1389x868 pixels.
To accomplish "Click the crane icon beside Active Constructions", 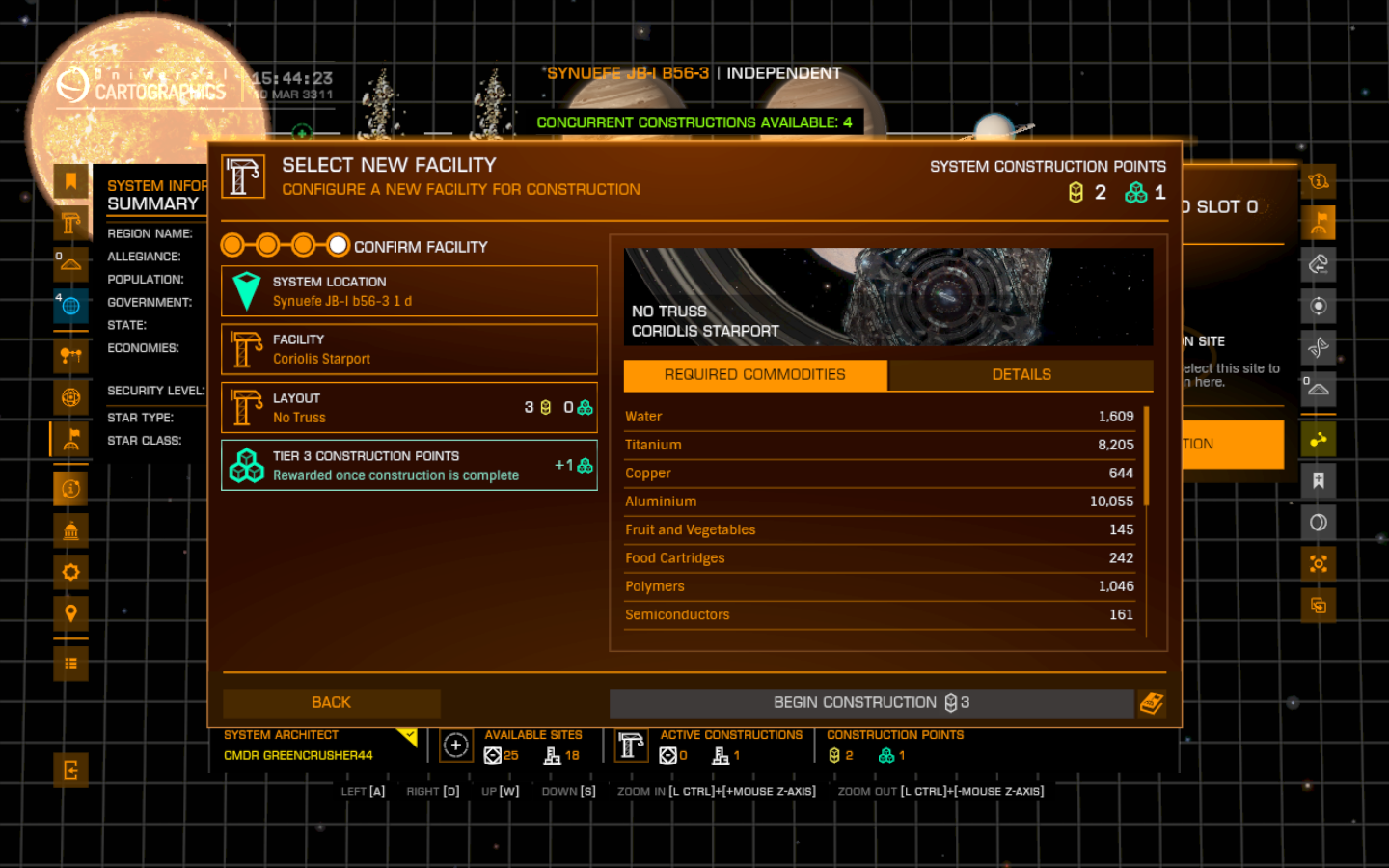I will click(x=632, y=746).
